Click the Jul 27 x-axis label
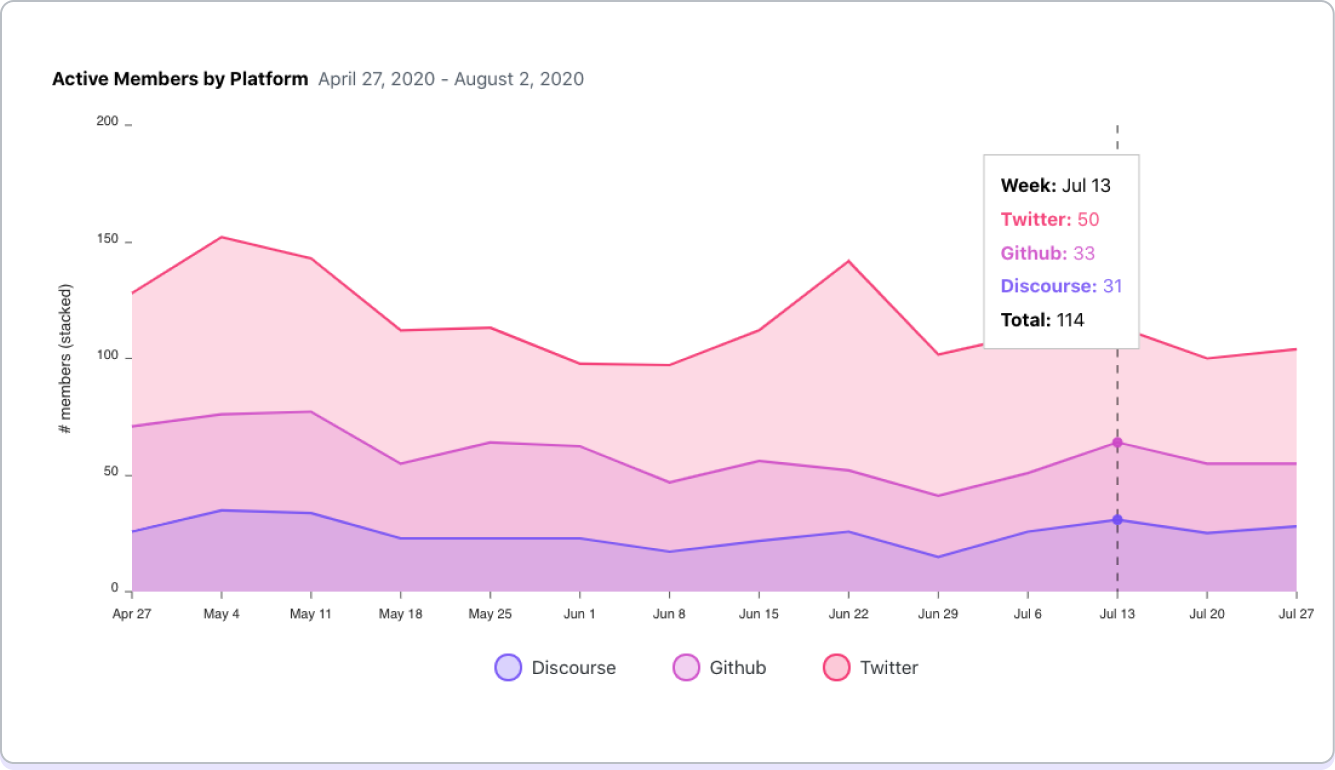Viewport: 1335px width, 770px height. click(x=1296, y=614)
